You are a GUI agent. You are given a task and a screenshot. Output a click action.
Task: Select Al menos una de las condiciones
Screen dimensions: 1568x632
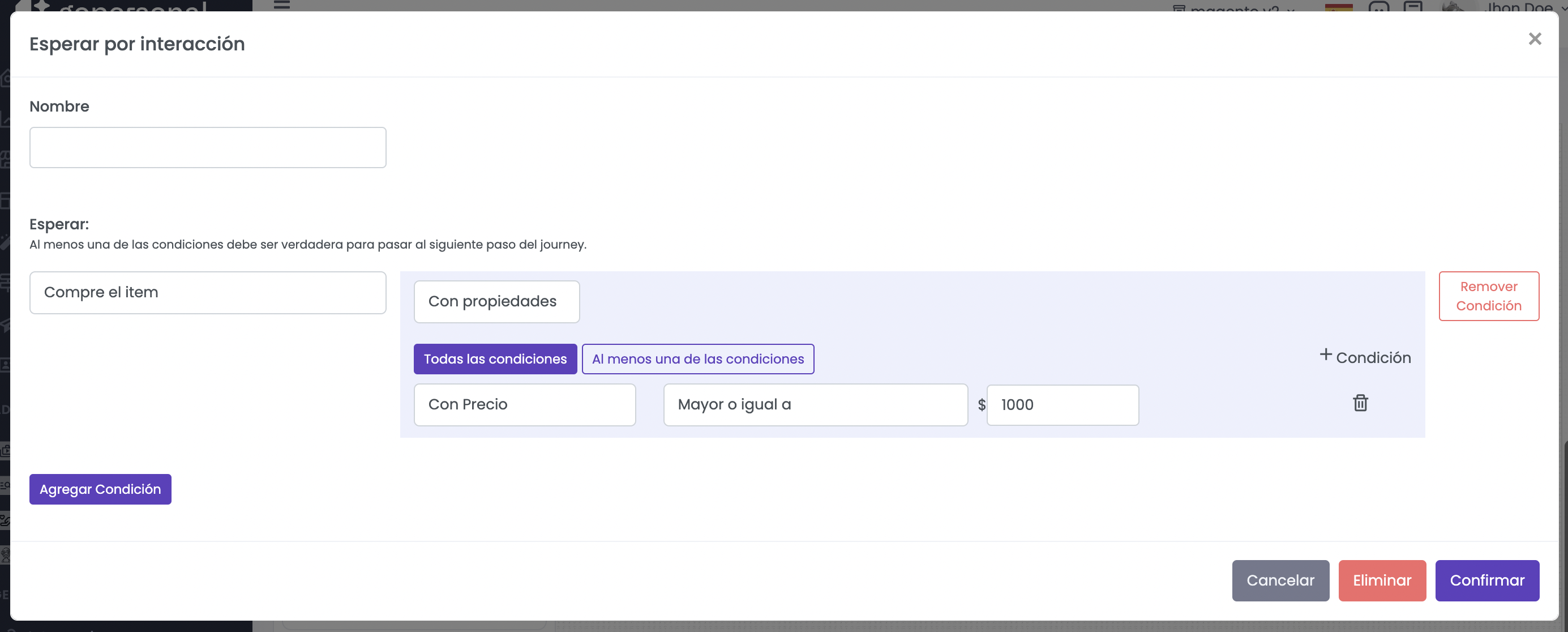pyautogui.click(x=697, y=359)
